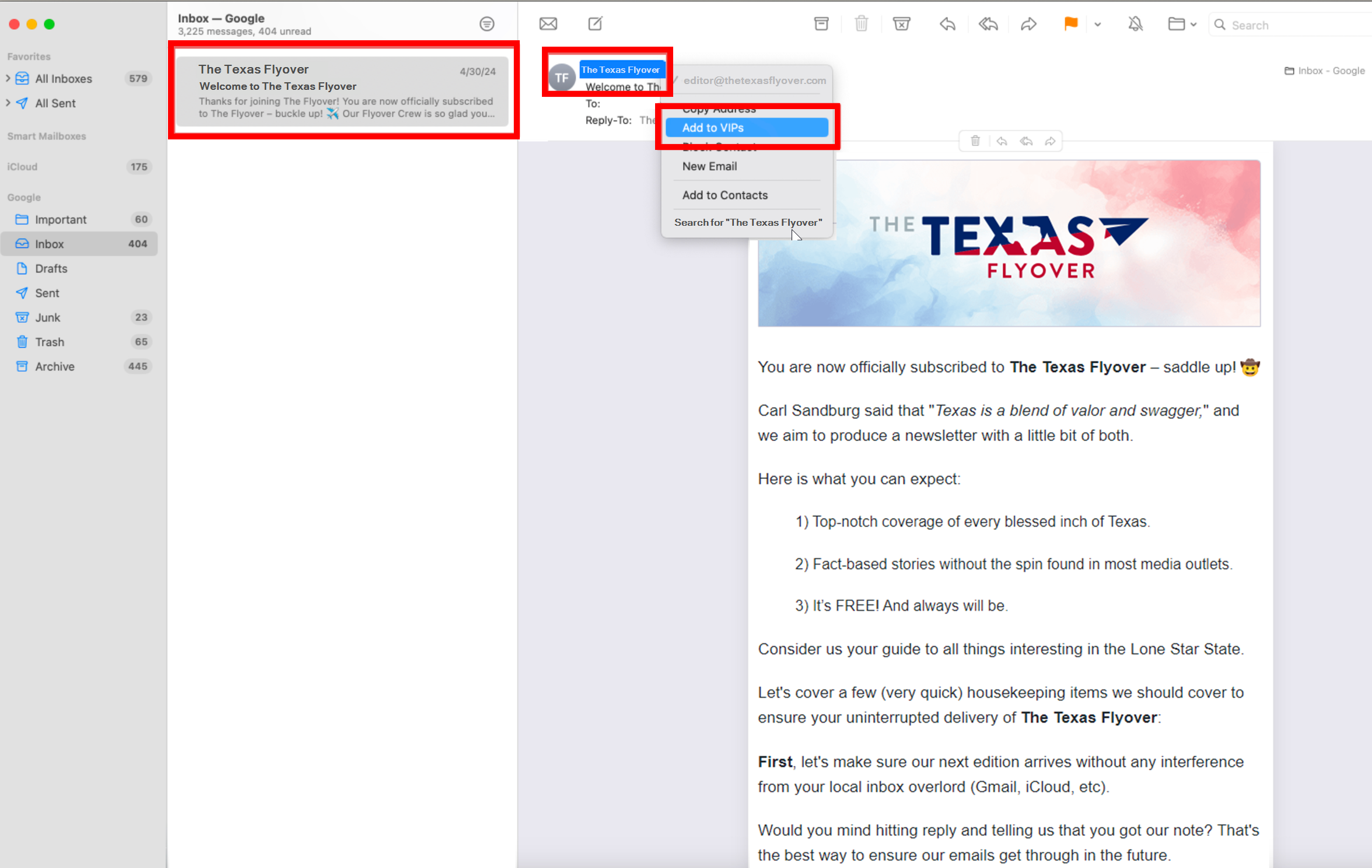Click the inline trash icon above message
Screen dimensions: 1372x868
[975, 141]
